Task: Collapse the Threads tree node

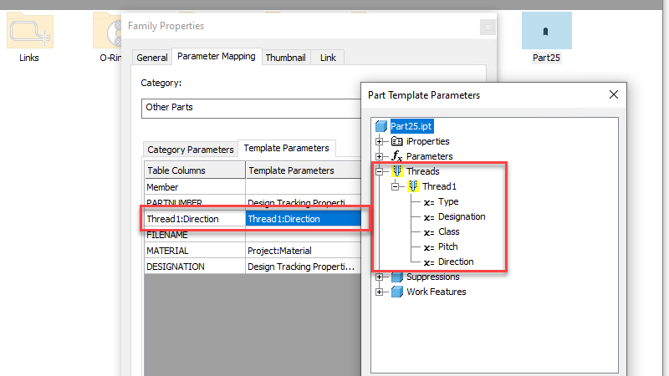Action: point(379,172)
